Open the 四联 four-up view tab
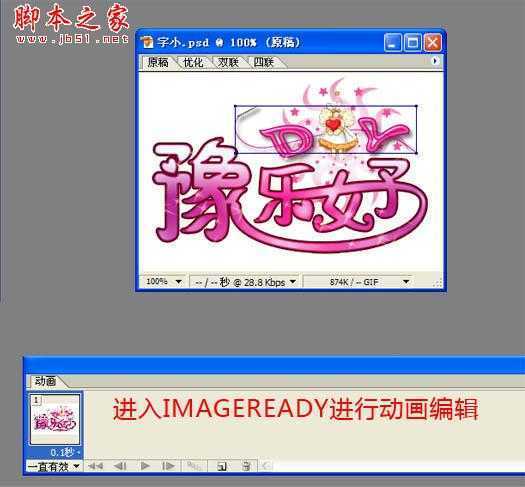Viewport: 525px width, 487px height. click(x=264, y=62)
